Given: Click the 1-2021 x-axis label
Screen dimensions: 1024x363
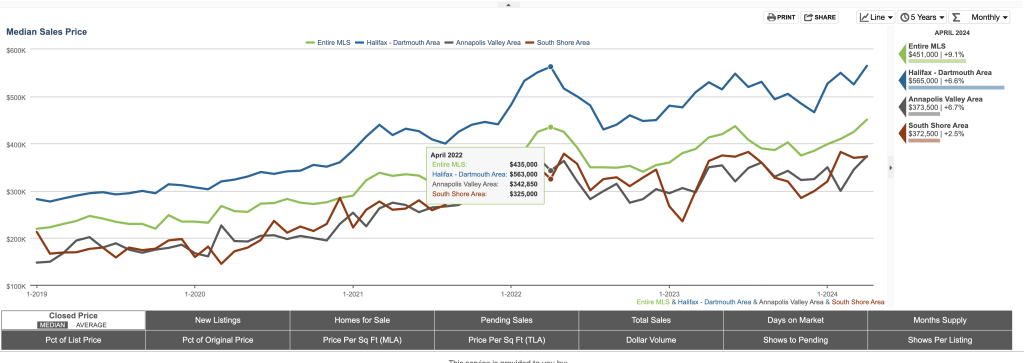Looking at the screenshot, I should pos(353,294).
